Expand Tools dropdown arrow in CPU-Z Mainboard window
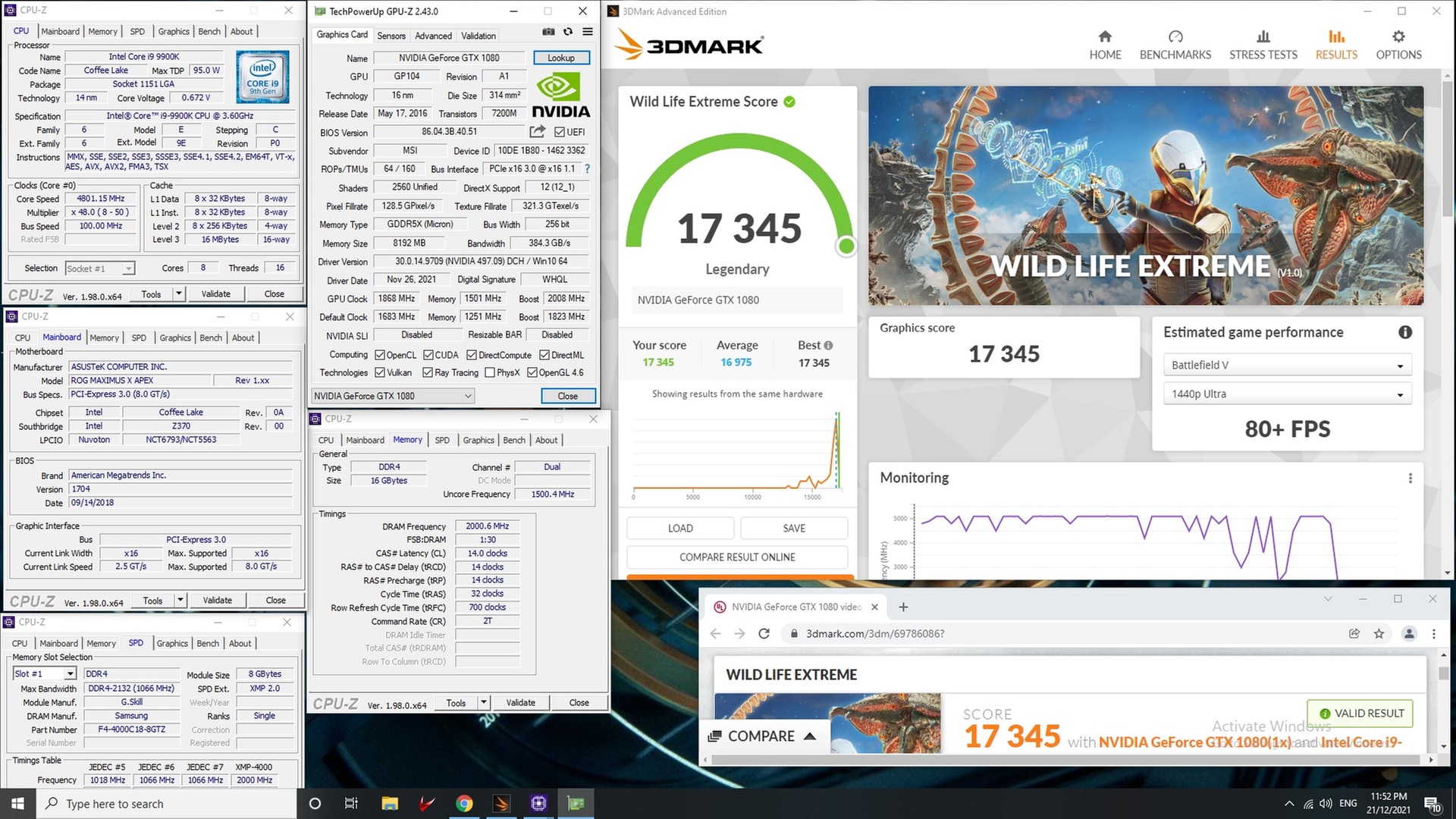Viewport: 1456px width, 819px height. [180, 601]
